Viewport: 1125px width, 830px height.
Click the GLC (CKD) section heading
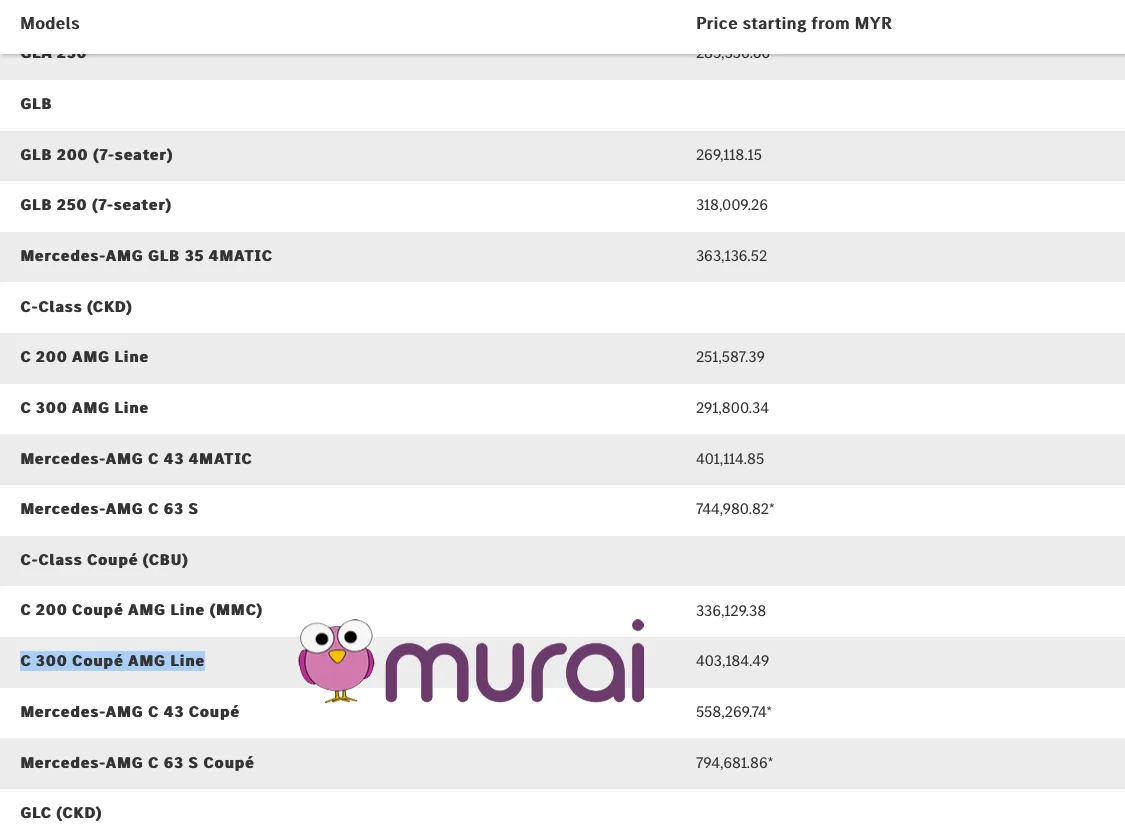tap(61, 813)
